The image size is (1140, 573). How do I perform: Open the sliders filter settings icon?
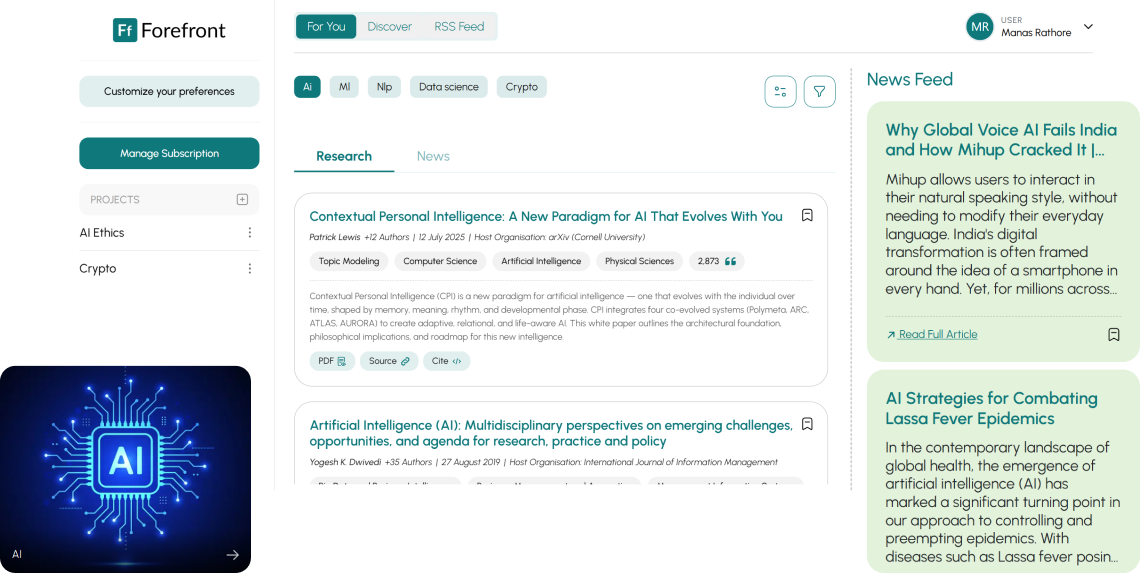[780, 91]
